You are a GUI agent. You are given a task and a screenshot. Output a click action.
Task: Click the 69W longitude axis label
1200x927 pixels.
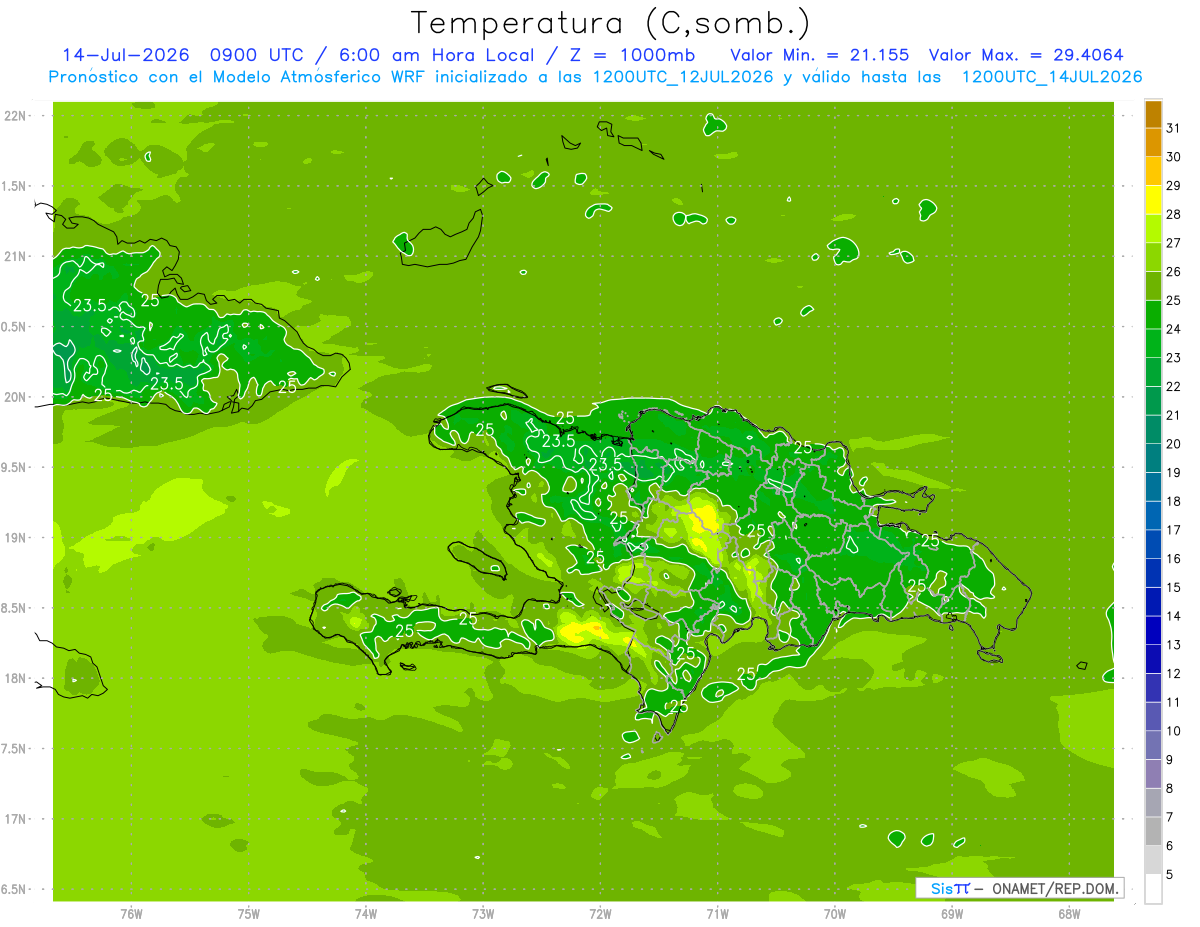click(x=952, y=914)
